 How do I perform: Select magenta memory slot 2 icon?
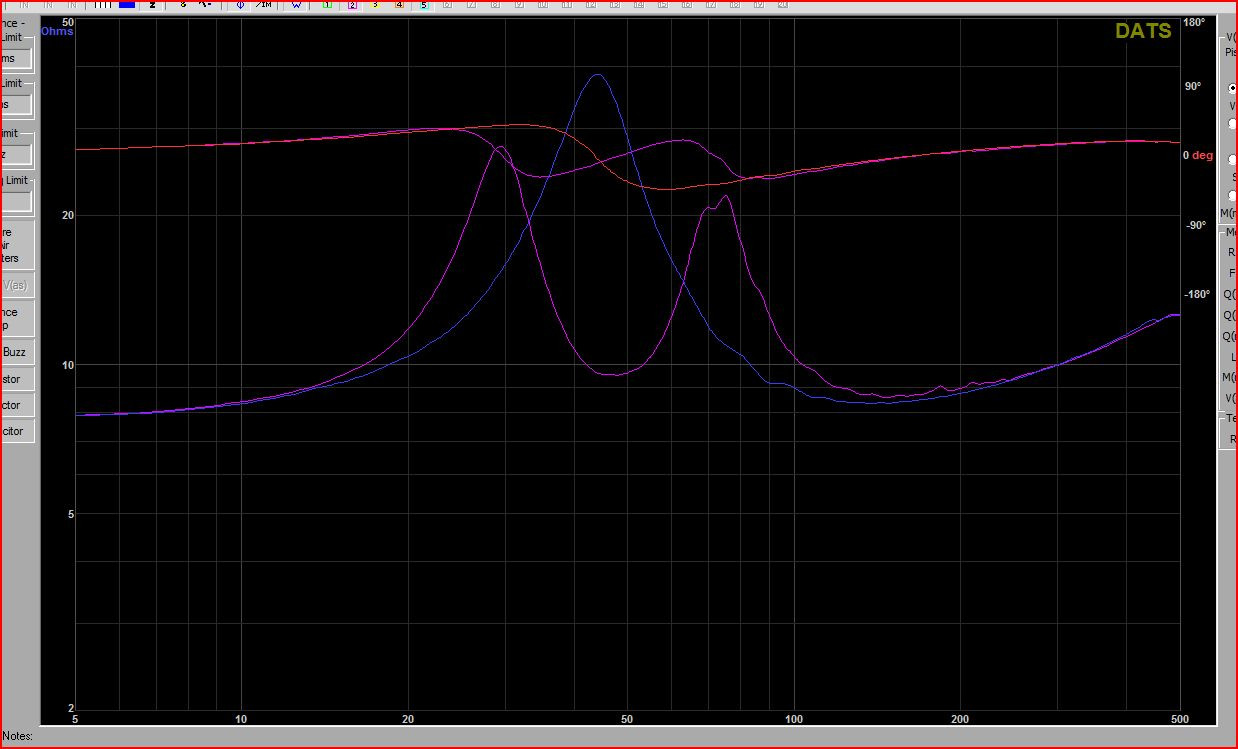point(351,5)
